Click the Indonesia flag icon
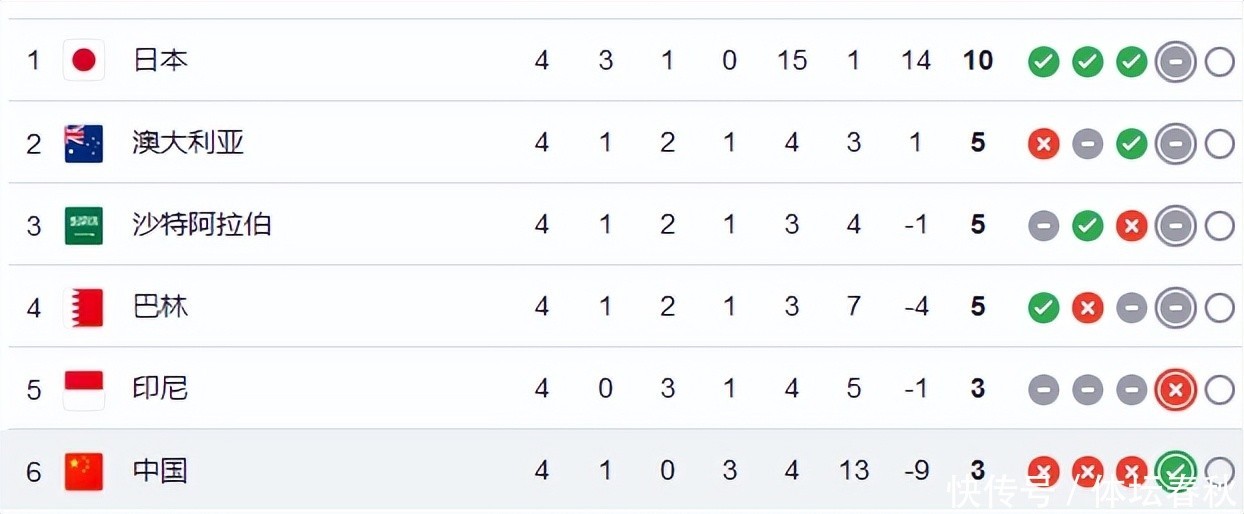1244x514 pixels. tap(84, 389)
